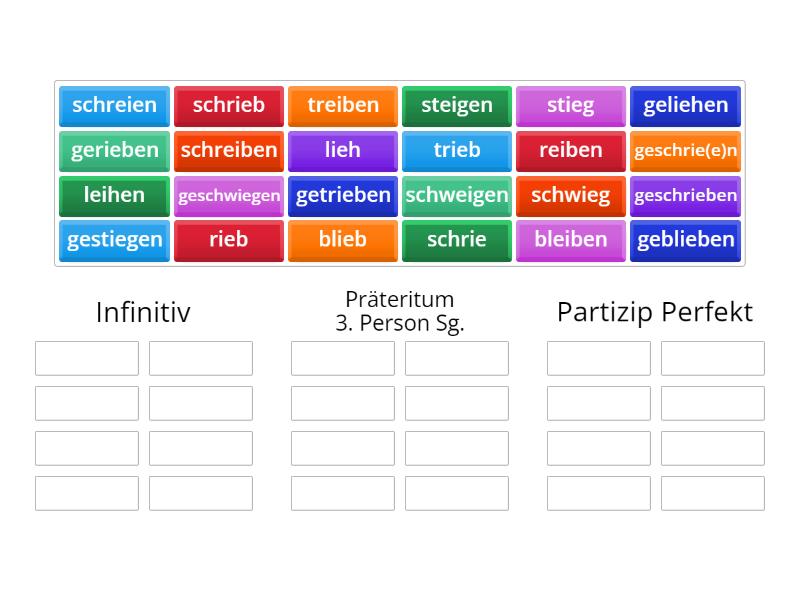This screenshot has height=600, width=800.
Task: Select the green "steigen" tile
Action: (456, 106)
